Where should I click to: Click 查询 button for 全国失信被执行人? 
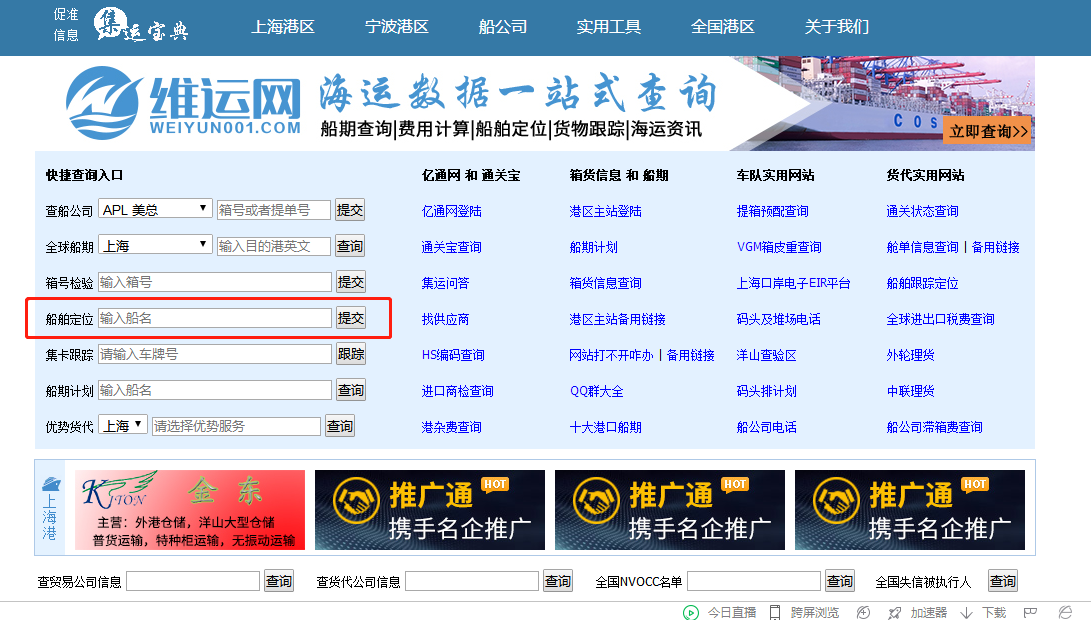pos(1003,581)
